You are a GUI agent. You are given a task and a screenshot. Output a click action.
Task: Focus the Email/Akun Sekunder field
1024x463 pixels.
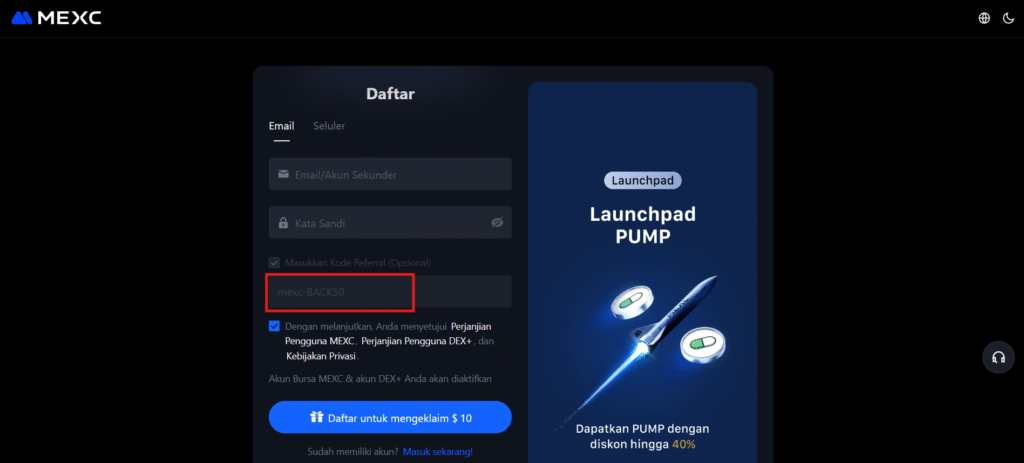click(x=390, y=174)
